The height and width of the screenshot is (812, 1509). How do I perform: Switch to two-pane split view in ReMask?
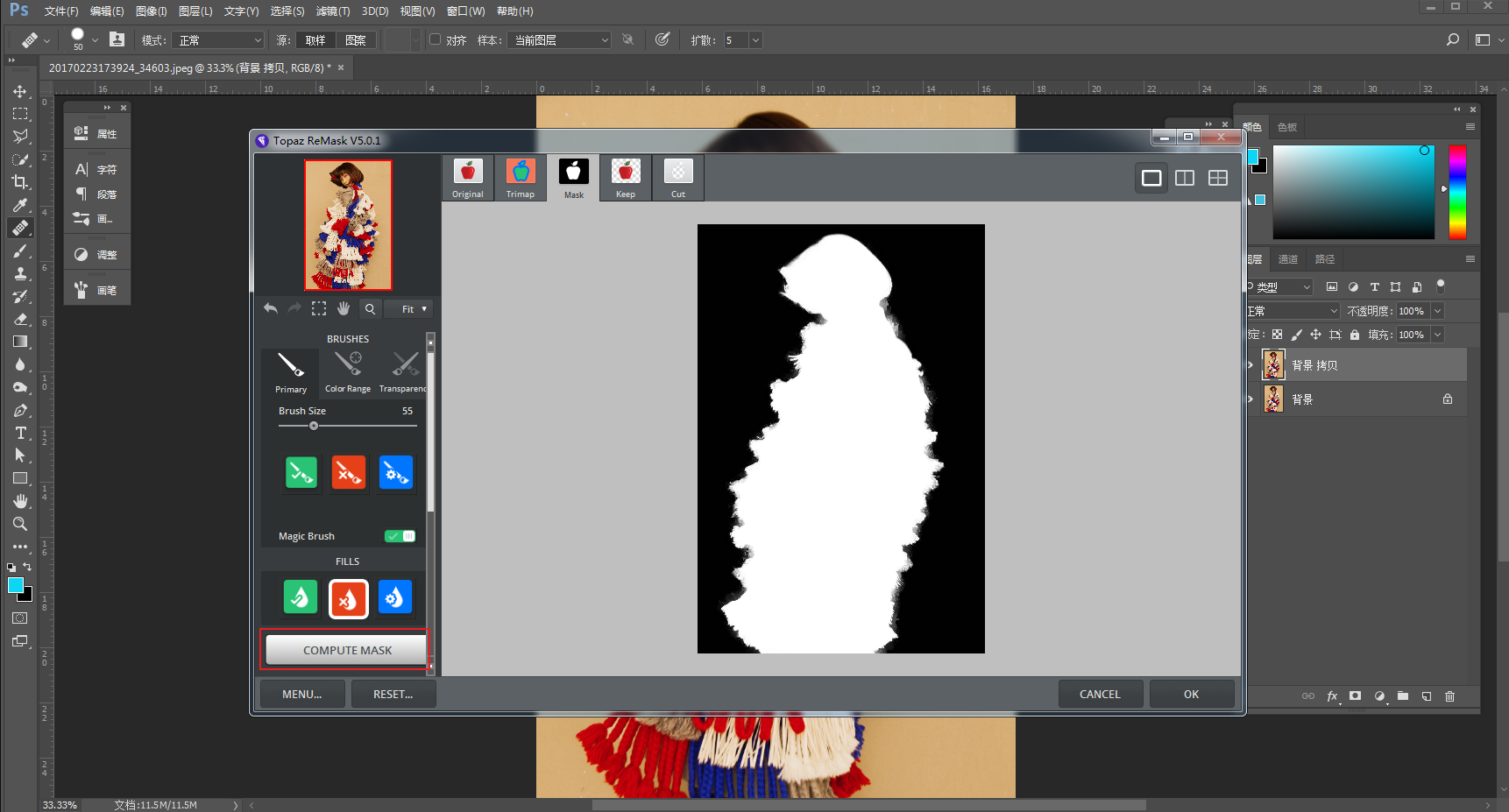pyautogui.click(x=1185, y=178)
